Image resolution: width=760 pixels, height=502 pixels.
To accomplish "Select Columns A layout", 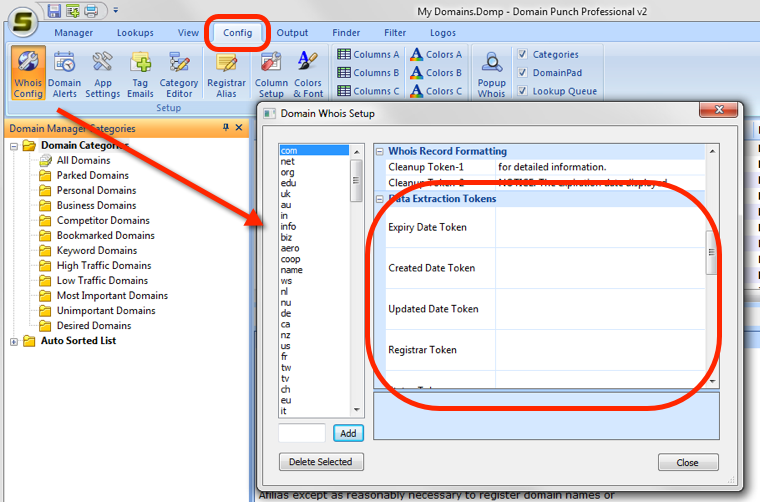I will (x=368, y=54).
